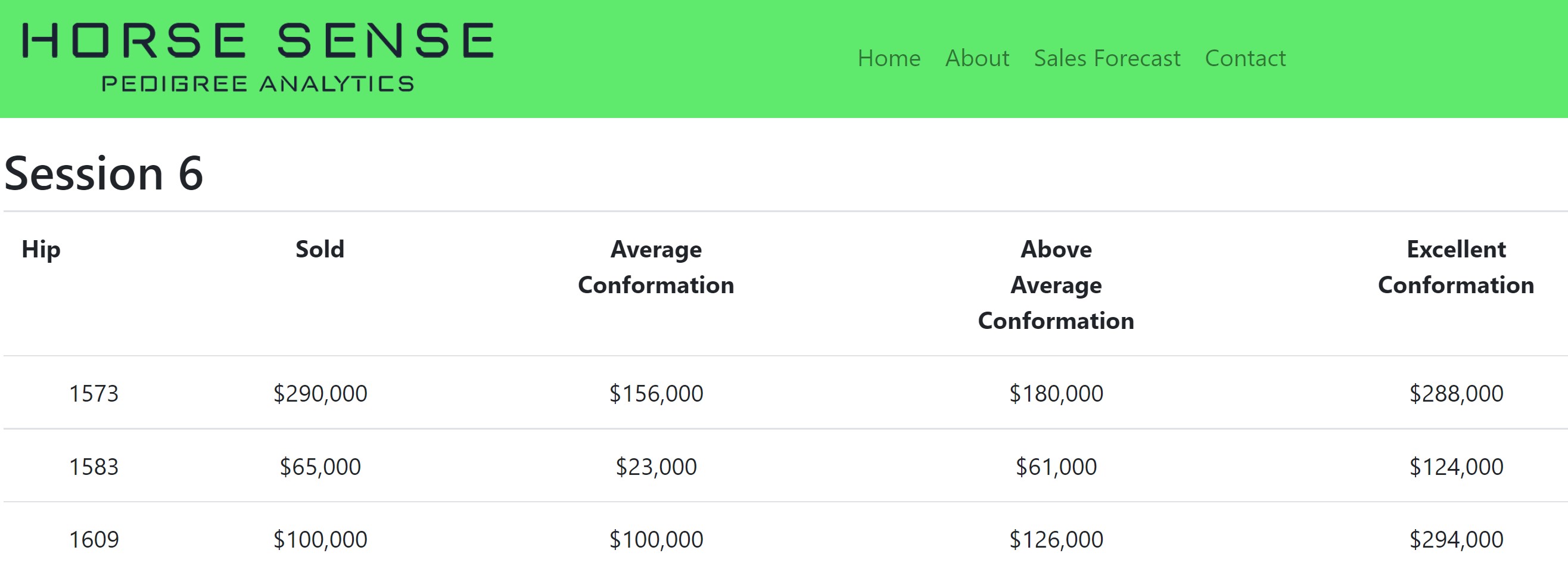Click the Session 6 heading

(104, 173)
